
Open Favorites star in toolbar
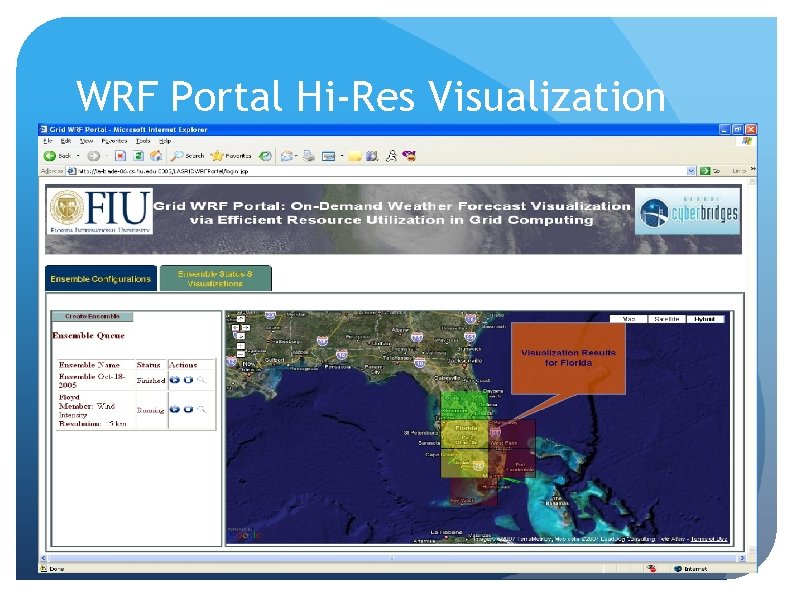click(231, 156)
